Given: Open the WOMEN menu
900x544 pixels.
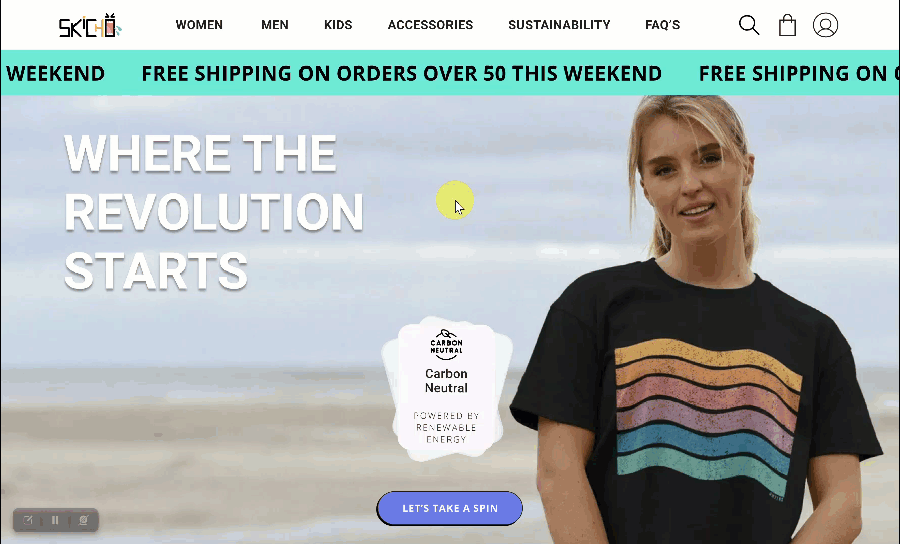Looking at the screenshot, I should [x=199, y=25].
